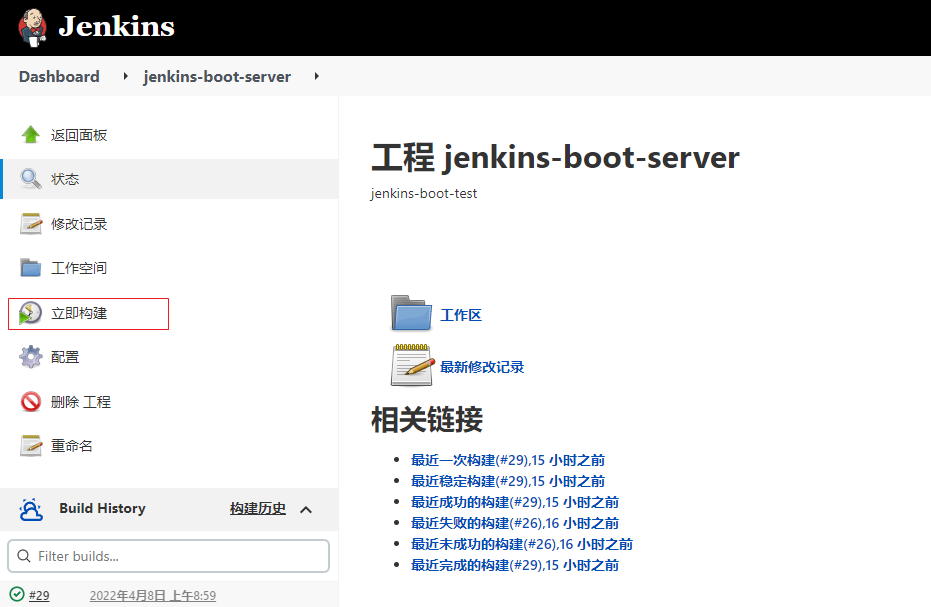The image size is (931, 607).
Task: Click the search icon in Filter builds
Action: pos(24,556)
